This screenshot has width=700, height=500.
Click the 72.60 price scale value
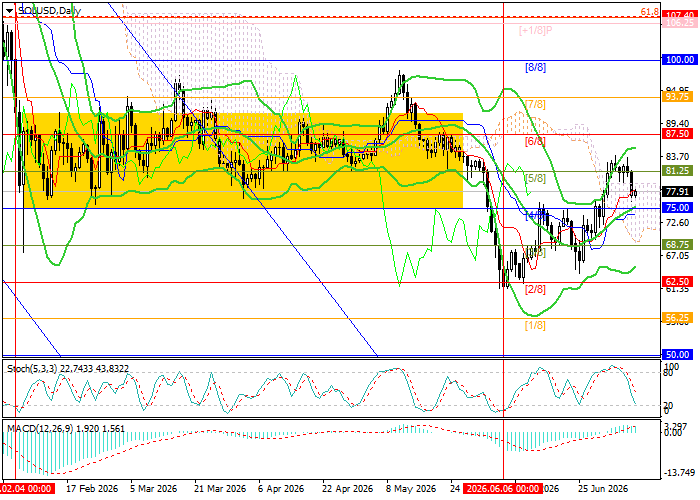coord(677,222)
